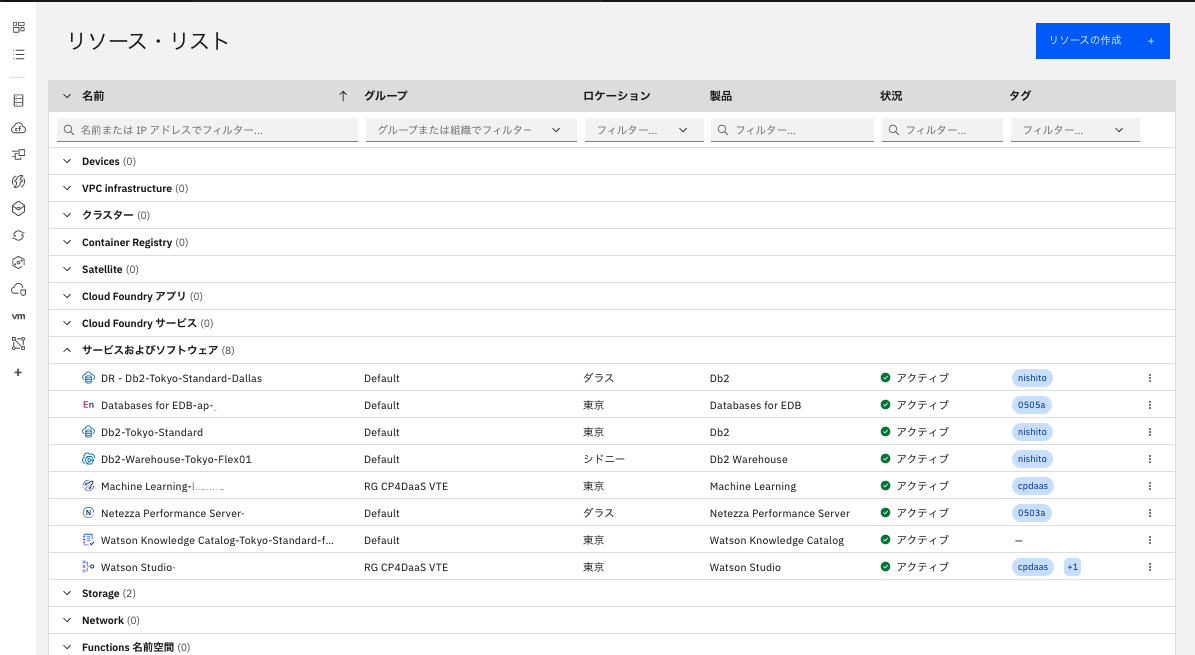Open the circular arrows sidebar icon
1195x655 pixels.
coord(18,236)
